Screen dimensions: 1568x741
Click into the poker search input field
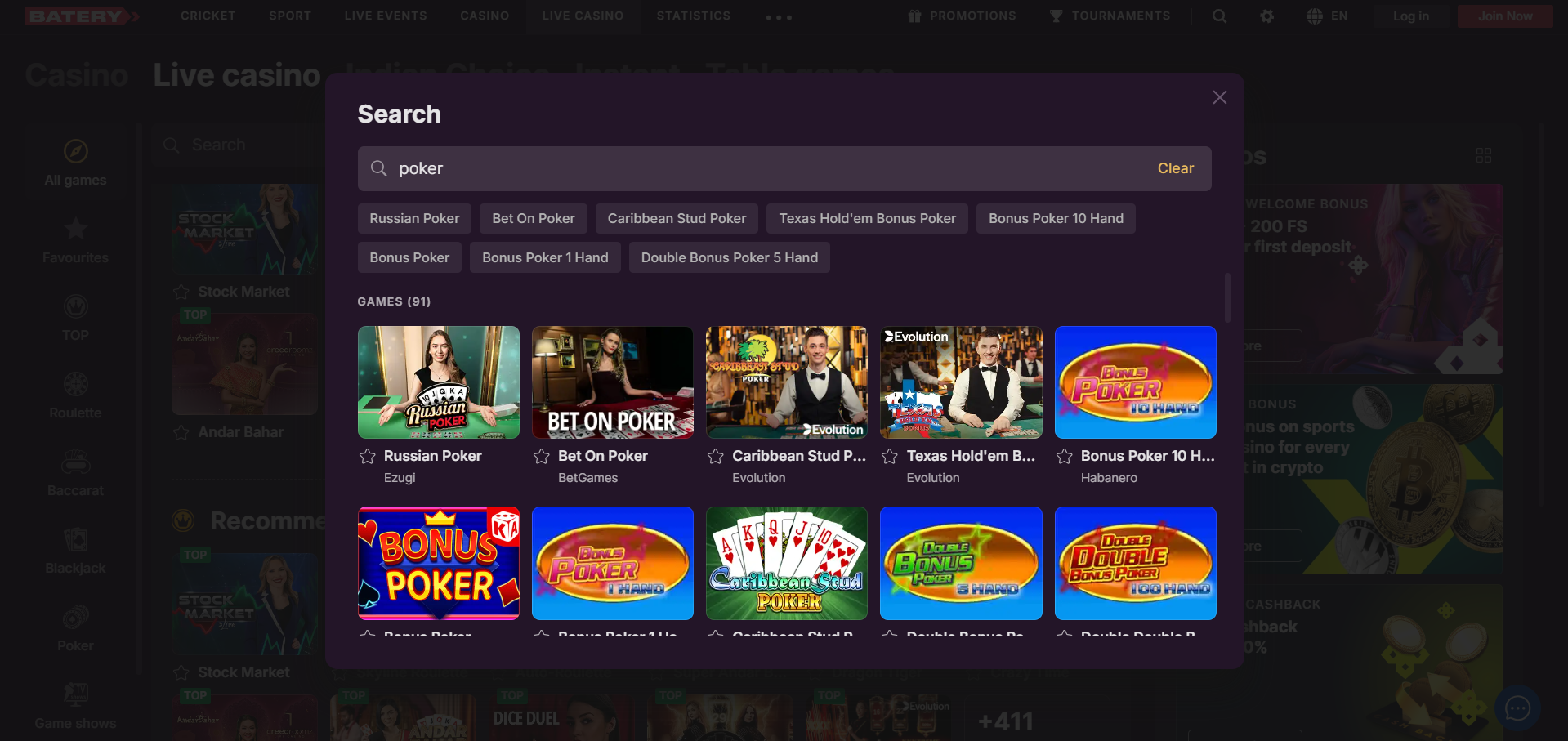pos(768,168)
